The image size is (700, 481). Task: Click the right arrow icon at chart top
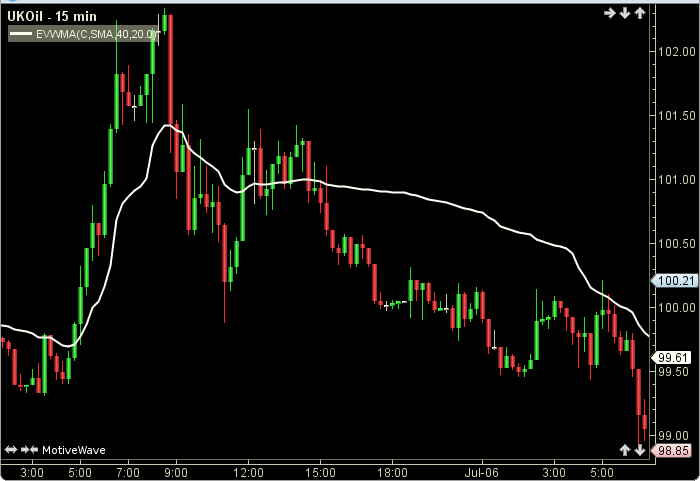coord(609,13)
